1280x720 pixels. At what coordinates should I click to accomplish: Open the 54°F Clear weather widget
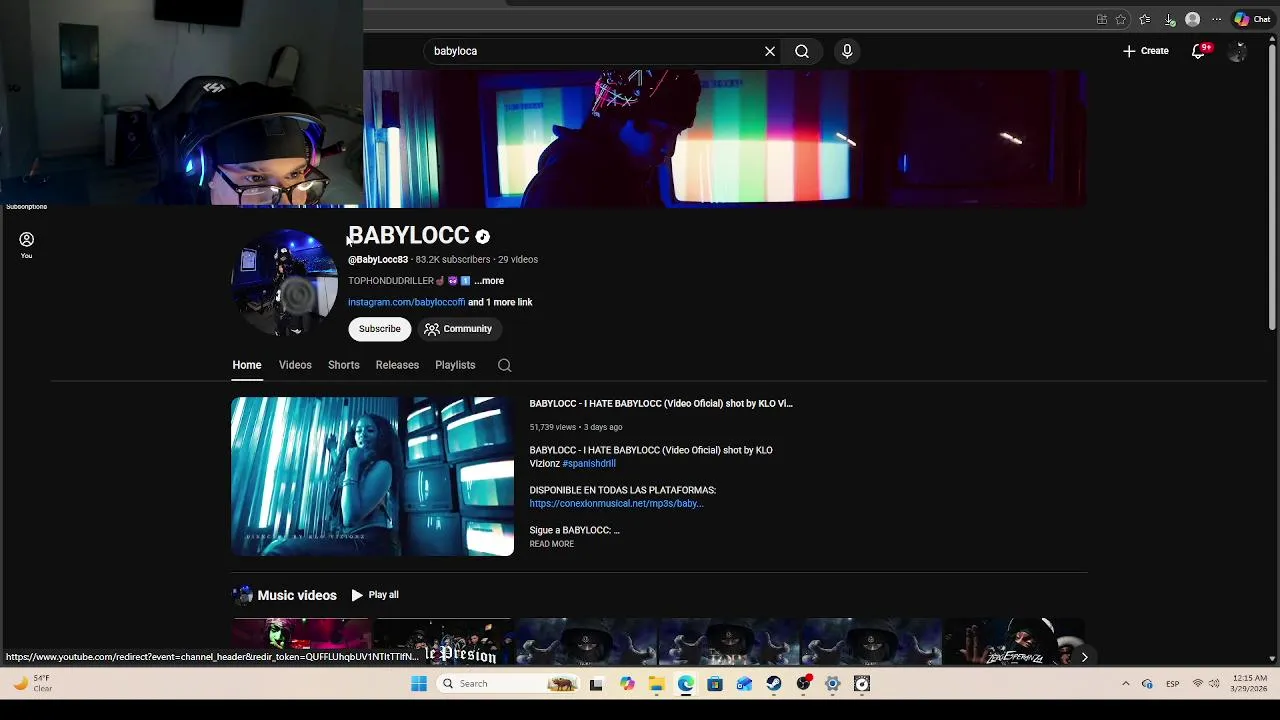(x=32, y=684)
